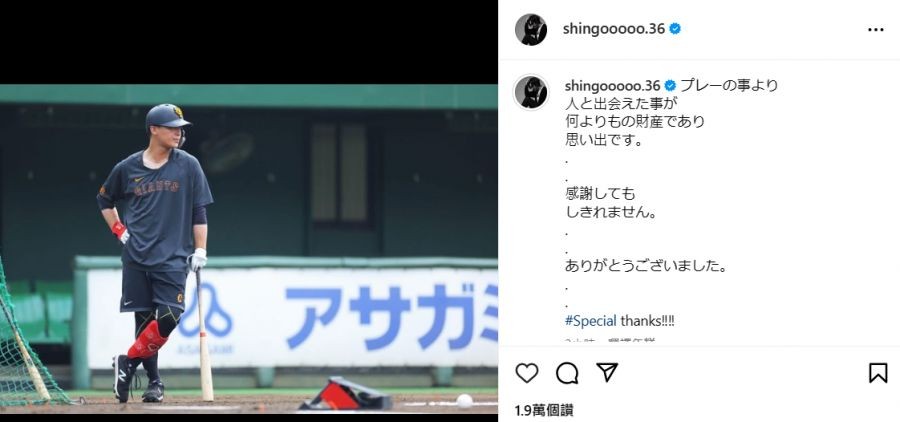
Task: Open profile picture in post header
Action: pos(530,29)
